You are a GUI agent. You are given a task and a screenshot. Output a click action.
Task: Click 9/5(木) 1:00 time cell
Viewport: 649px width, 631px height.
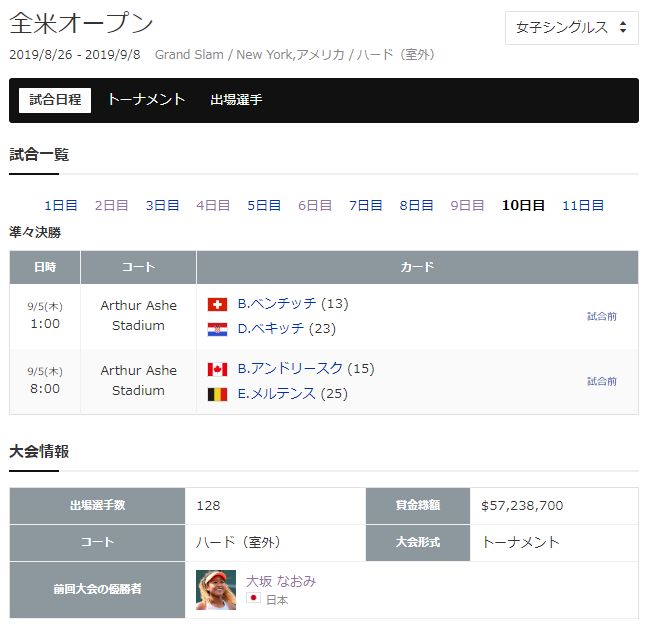[45, 316]
